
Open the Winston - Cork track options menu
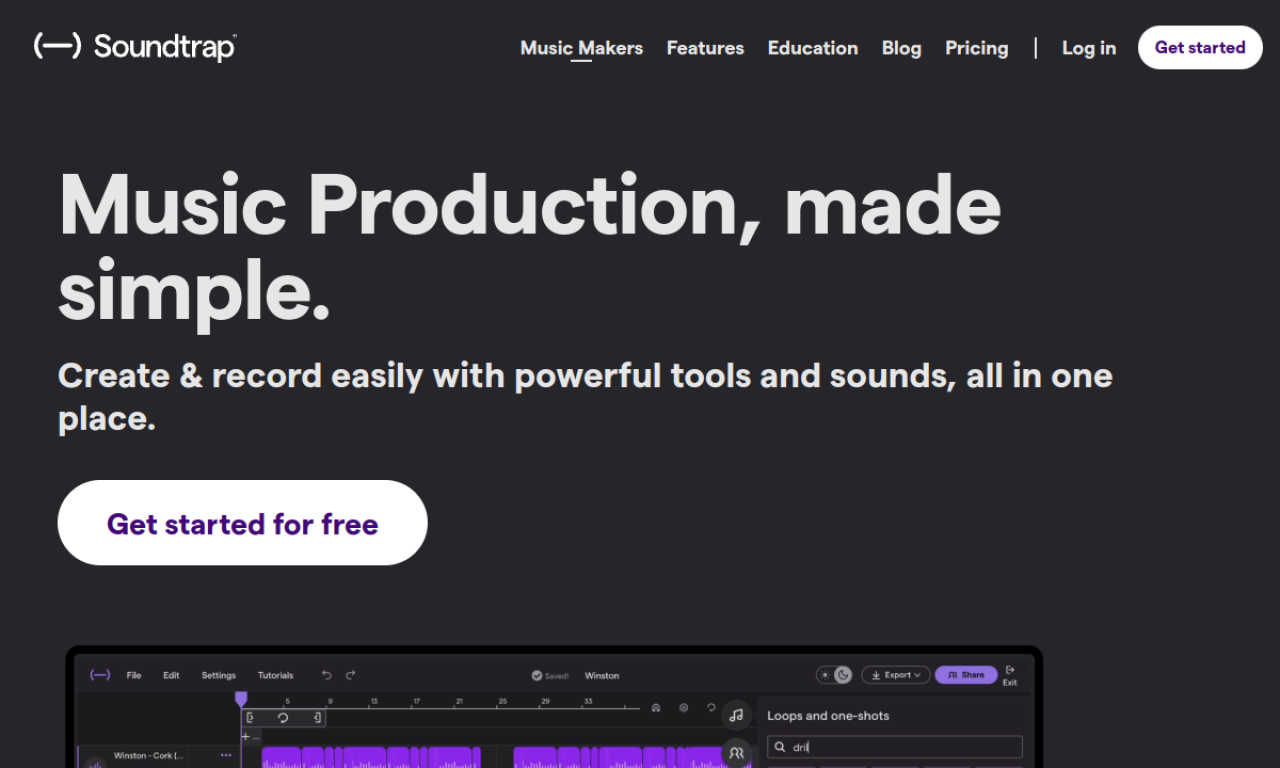(x=226, y=754)
